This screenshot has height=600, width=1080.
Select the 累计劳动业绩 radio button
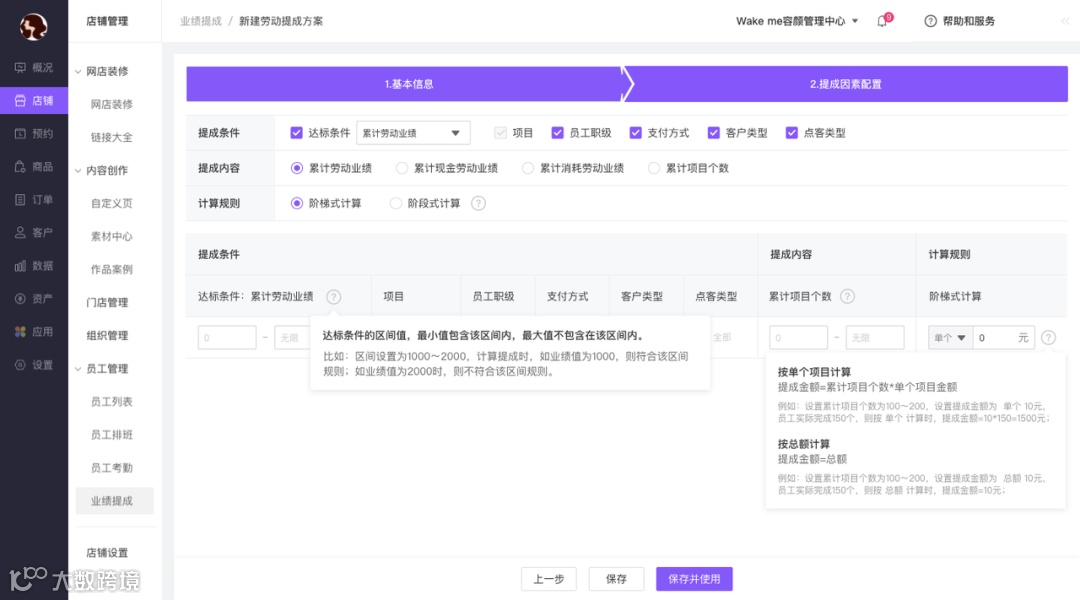click(x=297, y=168)
